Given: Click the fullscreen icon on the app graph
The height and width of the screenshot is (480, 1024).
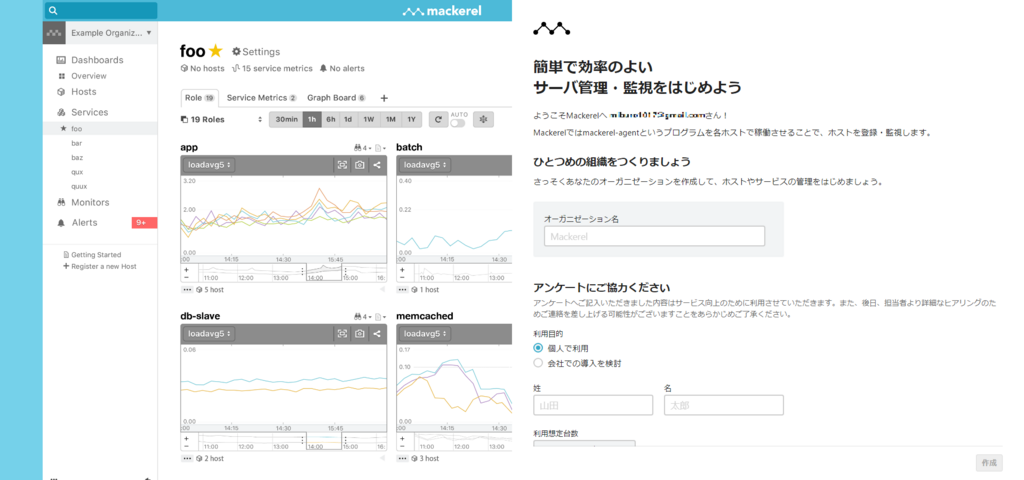Looking at the screenshot, I should [342, 165].
